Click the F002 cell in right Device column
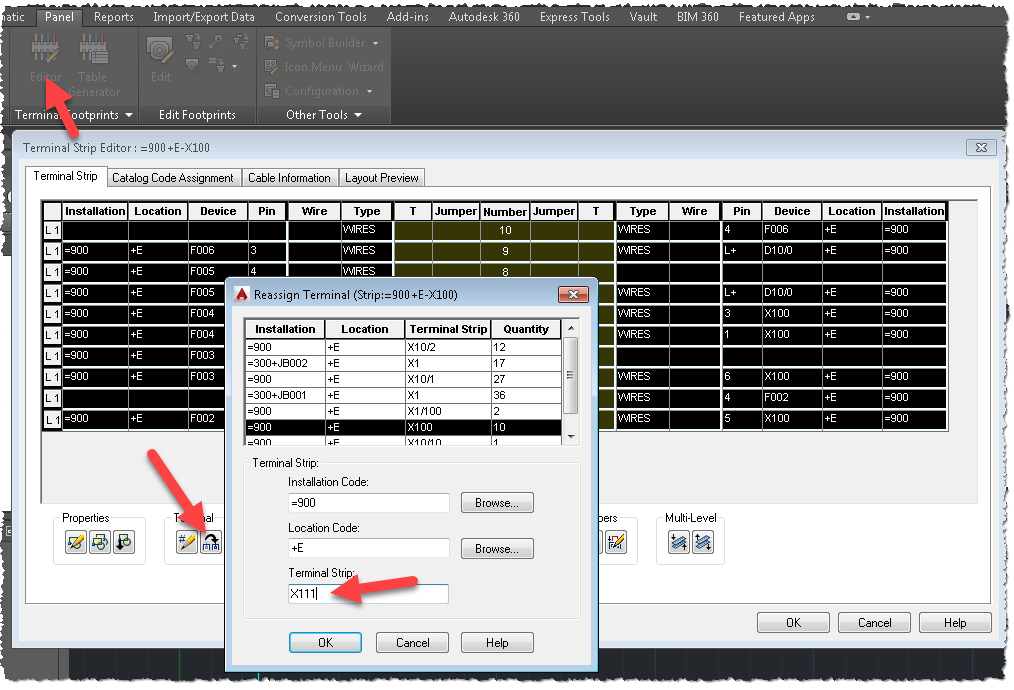Screen dimensions: 1014x690 792,398
